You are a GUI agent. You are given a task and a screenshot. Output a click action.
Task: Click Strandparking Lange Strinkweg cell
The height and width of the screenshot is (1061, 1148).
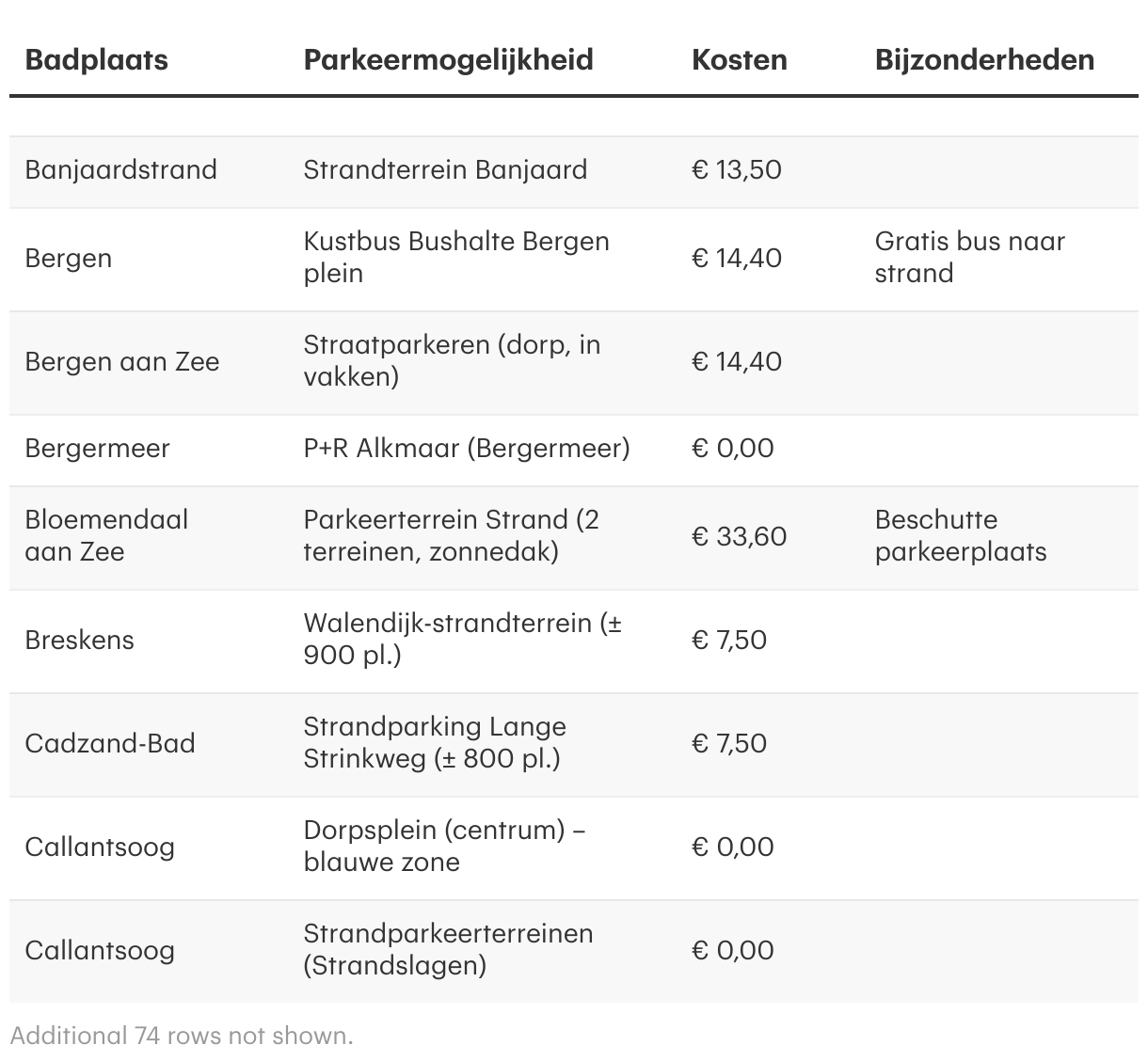(x=435, y=742)
